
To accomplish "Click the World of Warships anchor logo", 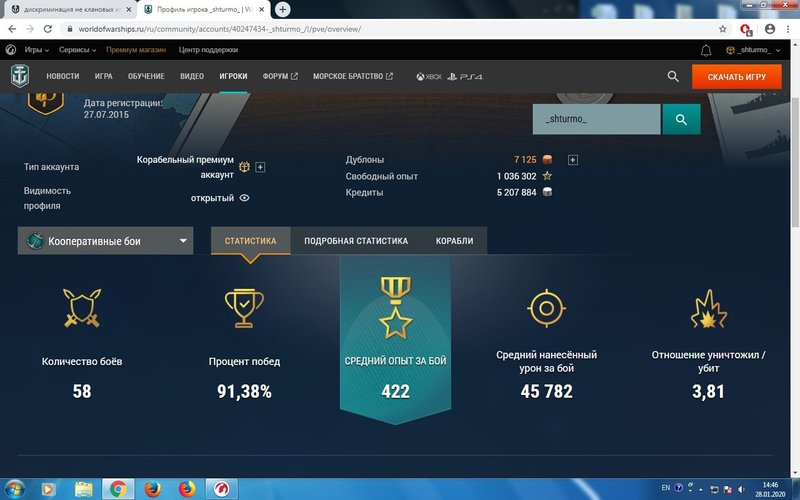I will coord(20,77).
